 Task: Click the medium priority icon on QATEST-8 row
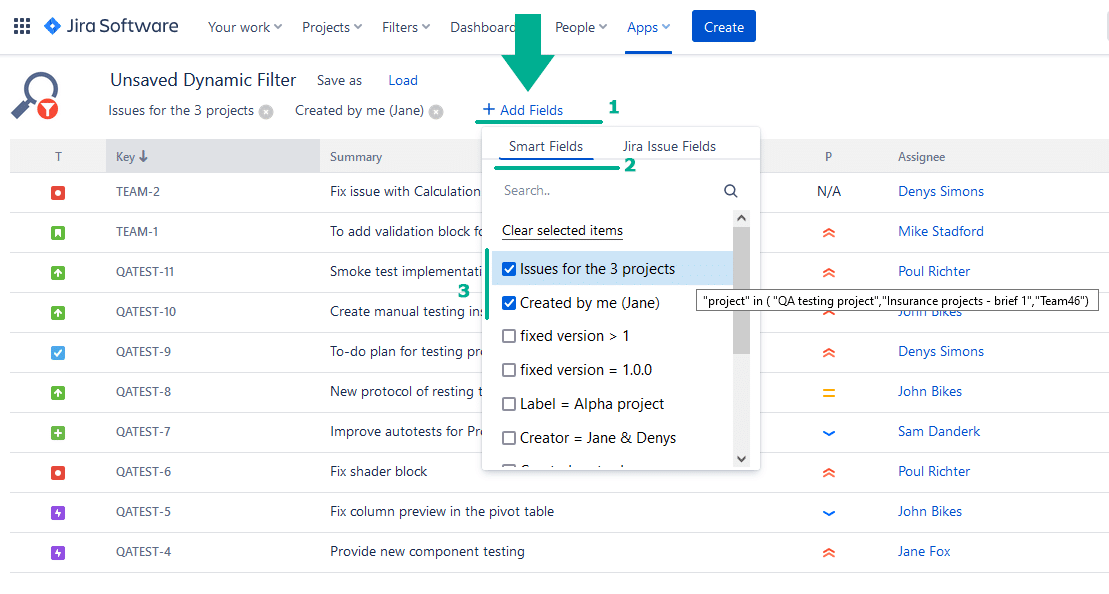point(828,391)
